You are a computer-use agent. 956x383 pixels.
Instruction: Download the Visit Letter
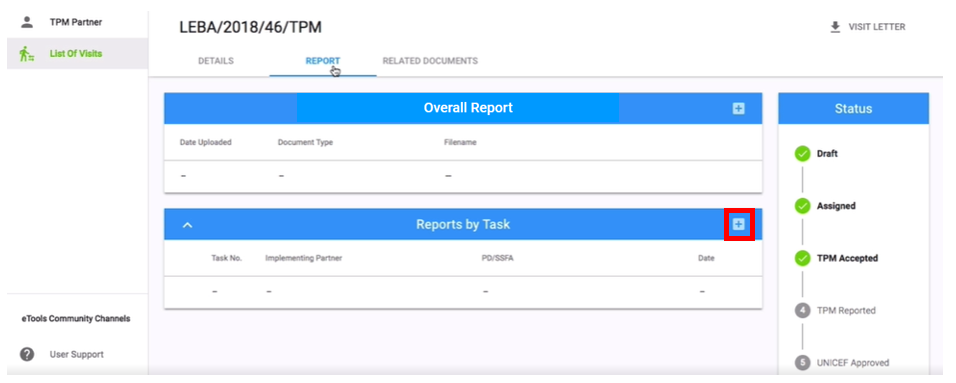click(868, 27)
